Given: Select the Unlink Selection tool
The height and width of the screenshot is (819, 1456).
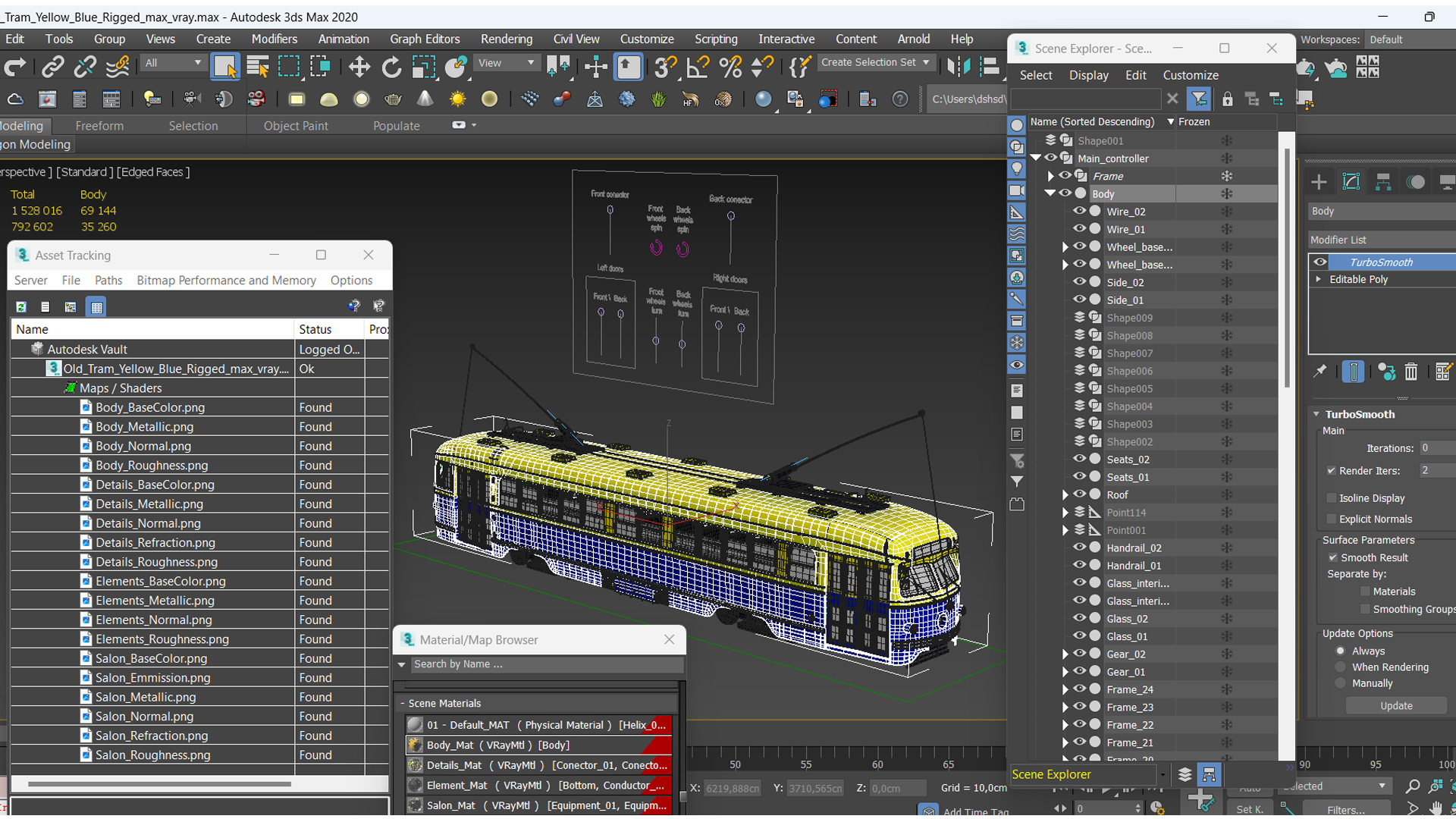Looking at the screenshot, I should [x=84, y=67].
